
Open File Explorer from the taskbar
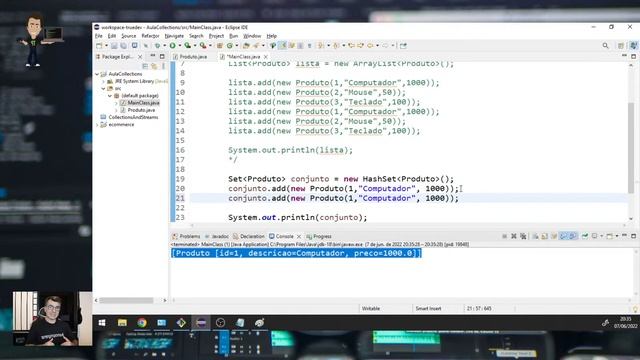point(122,322)
